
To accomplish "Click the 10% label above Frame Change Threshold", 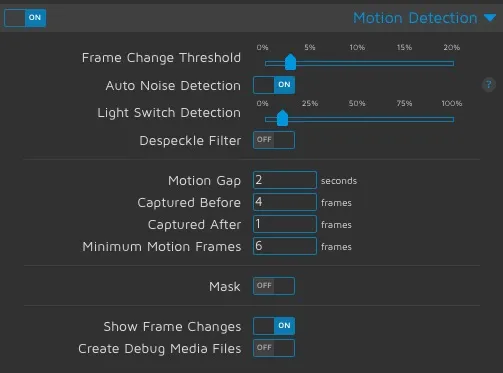I will 357,47.
